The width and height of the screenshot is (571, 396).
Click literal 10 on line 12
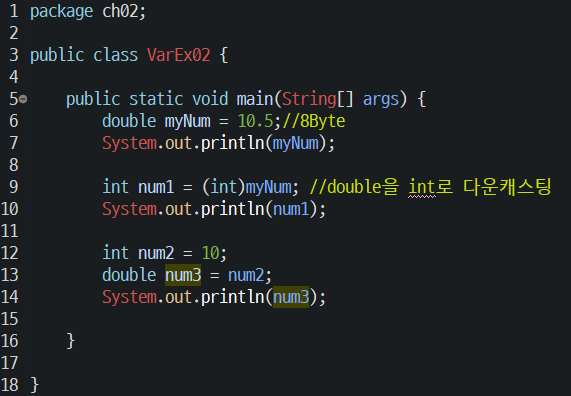(210, 253)
